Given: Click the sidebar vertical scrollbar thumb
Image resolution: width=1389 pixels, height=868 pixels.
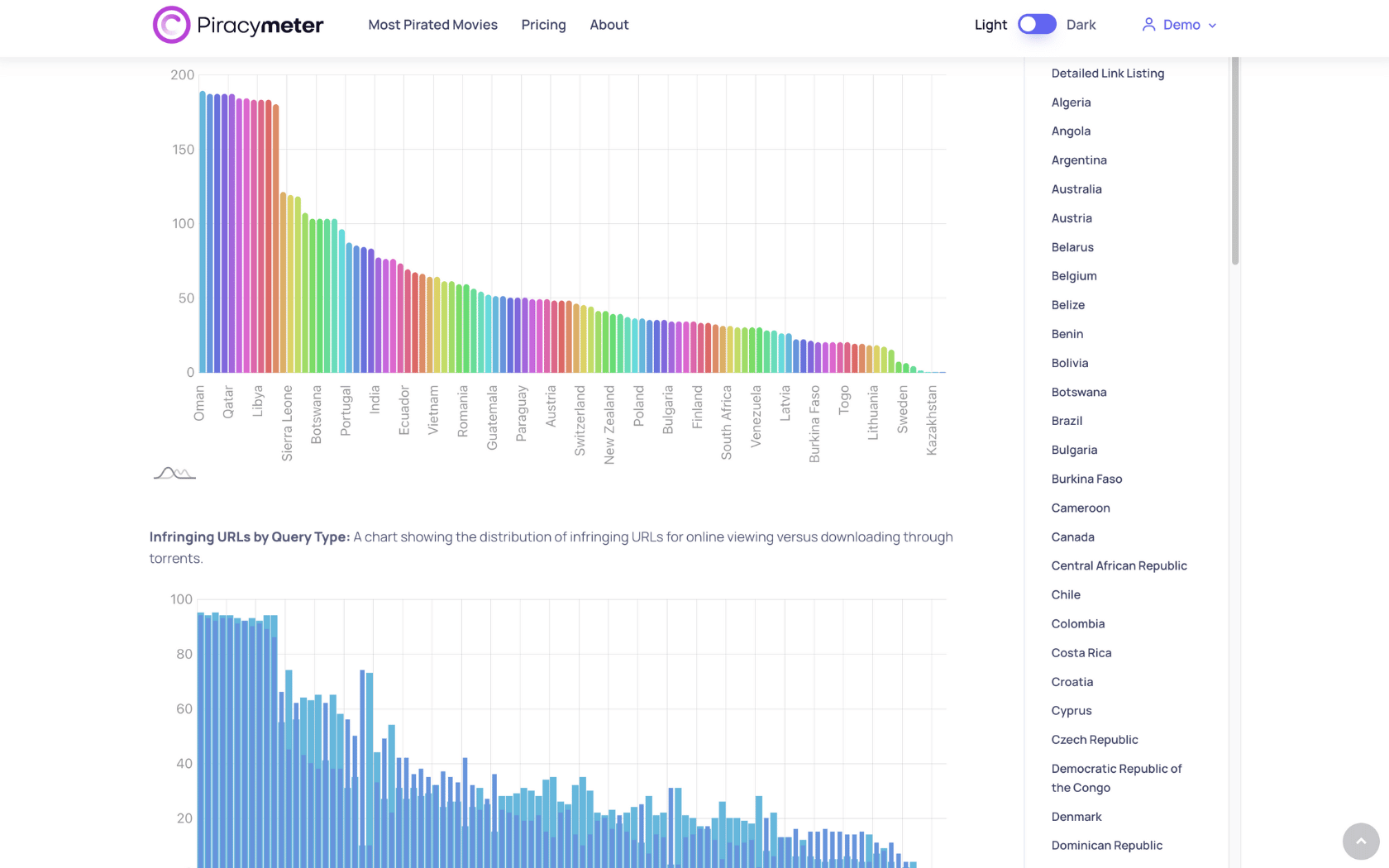Looking at the screenshot, I should tap(1235, 160).
